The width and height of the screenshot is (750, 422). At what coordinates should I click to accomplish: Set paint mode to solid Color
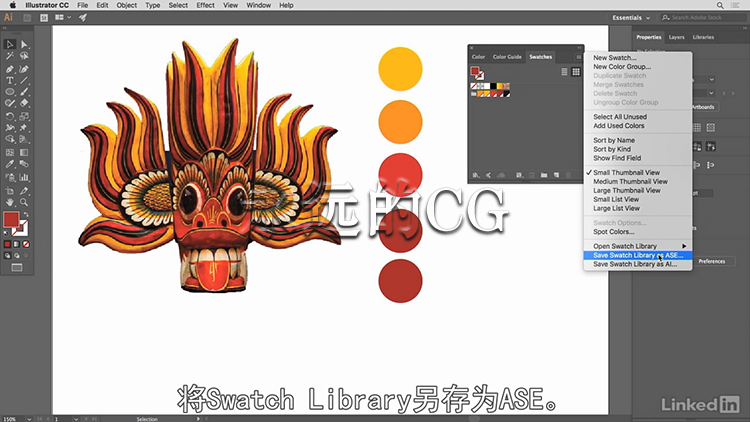click(7, 244)
